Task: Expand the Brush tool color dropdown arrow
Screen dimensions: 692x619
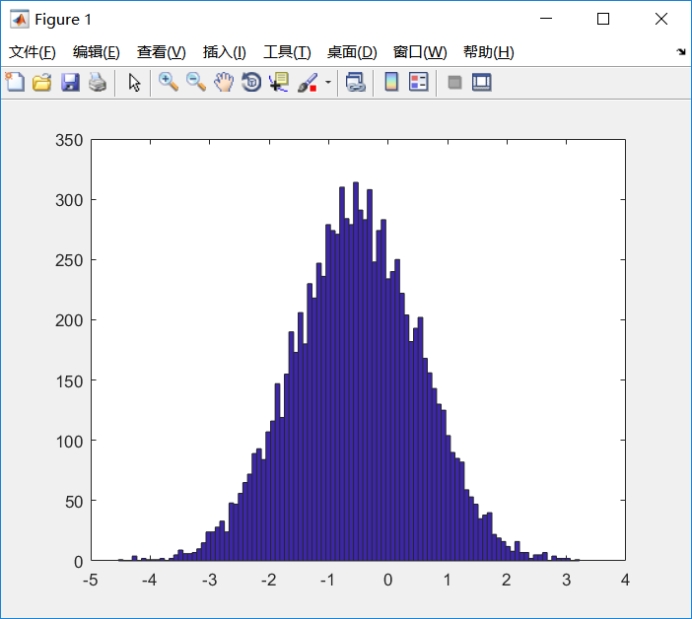Action: 328,83
